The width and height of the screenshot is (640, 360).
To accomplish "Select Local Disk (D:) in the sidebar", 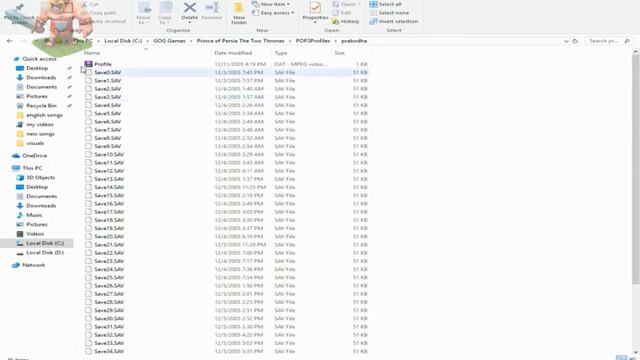I will 45,253.
